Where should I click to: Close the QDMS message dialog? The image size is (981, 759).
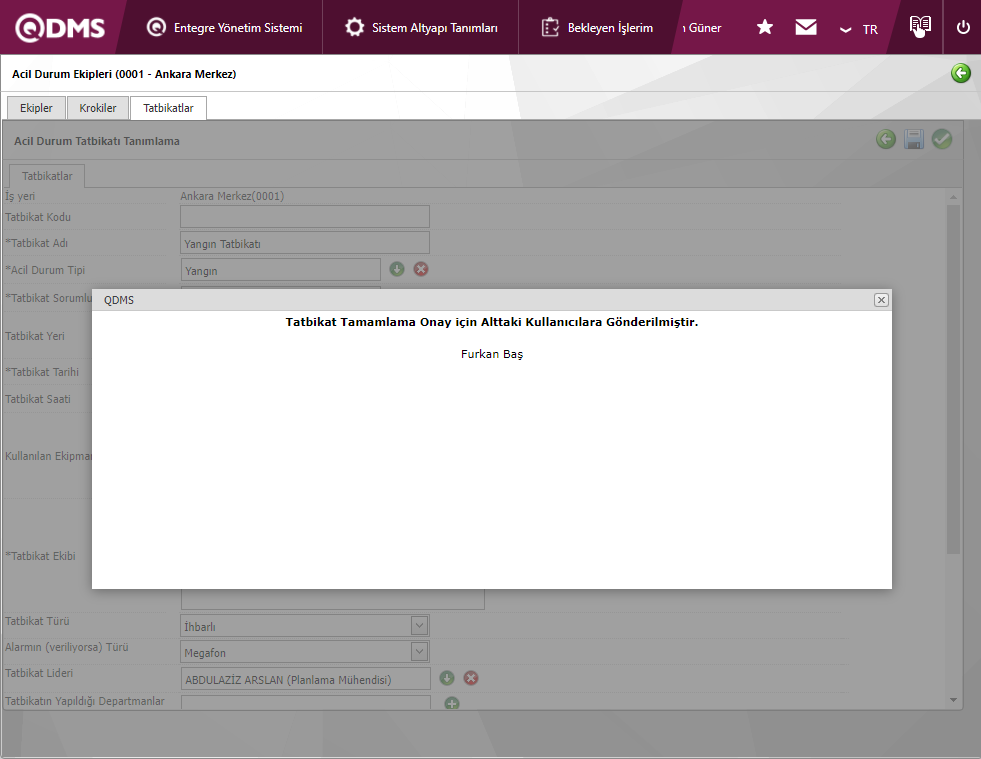pyautogui.click(x=880, y=300)
